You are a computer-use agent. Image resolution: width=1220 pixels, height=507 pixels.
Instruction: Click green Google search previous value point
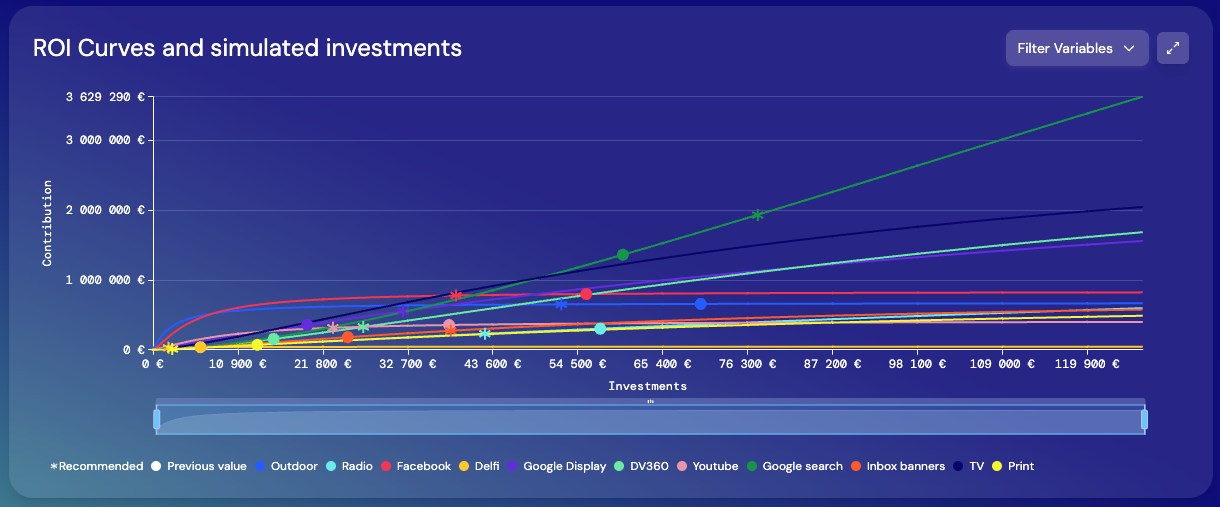pyautogui.click(x=623, y=255)
